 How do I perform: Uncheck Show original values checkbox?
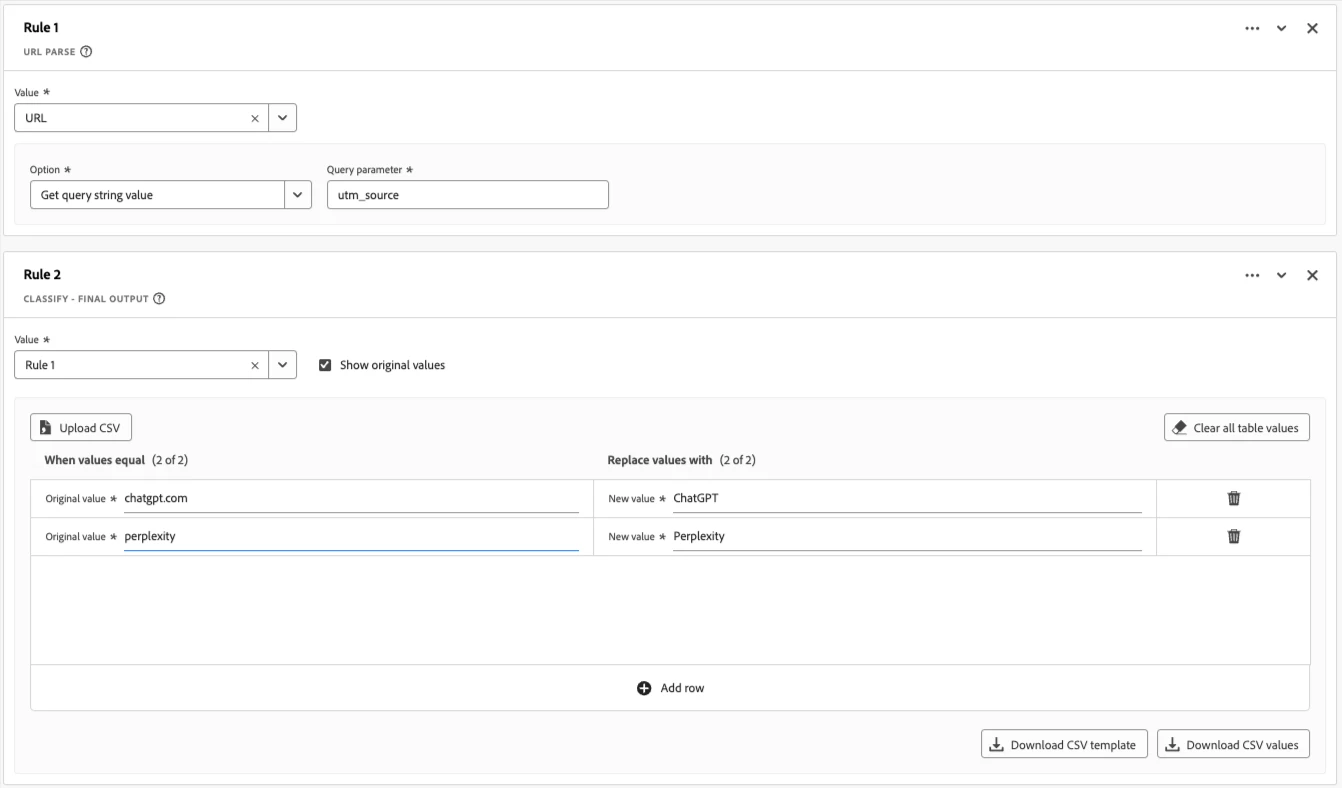point(325,365)
